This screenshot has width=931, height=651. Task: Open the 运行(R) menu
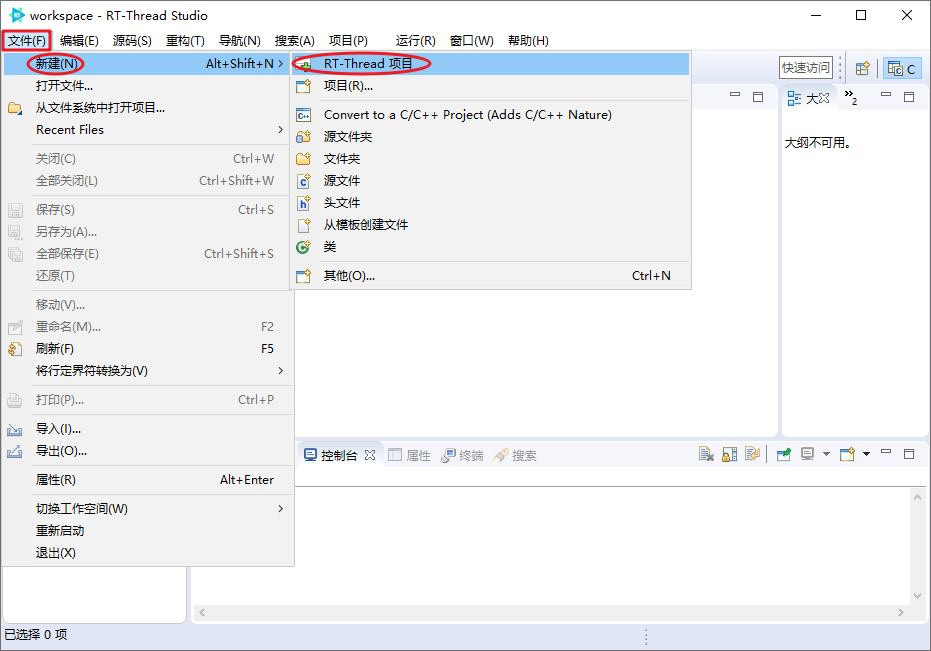tap(415, 40)
